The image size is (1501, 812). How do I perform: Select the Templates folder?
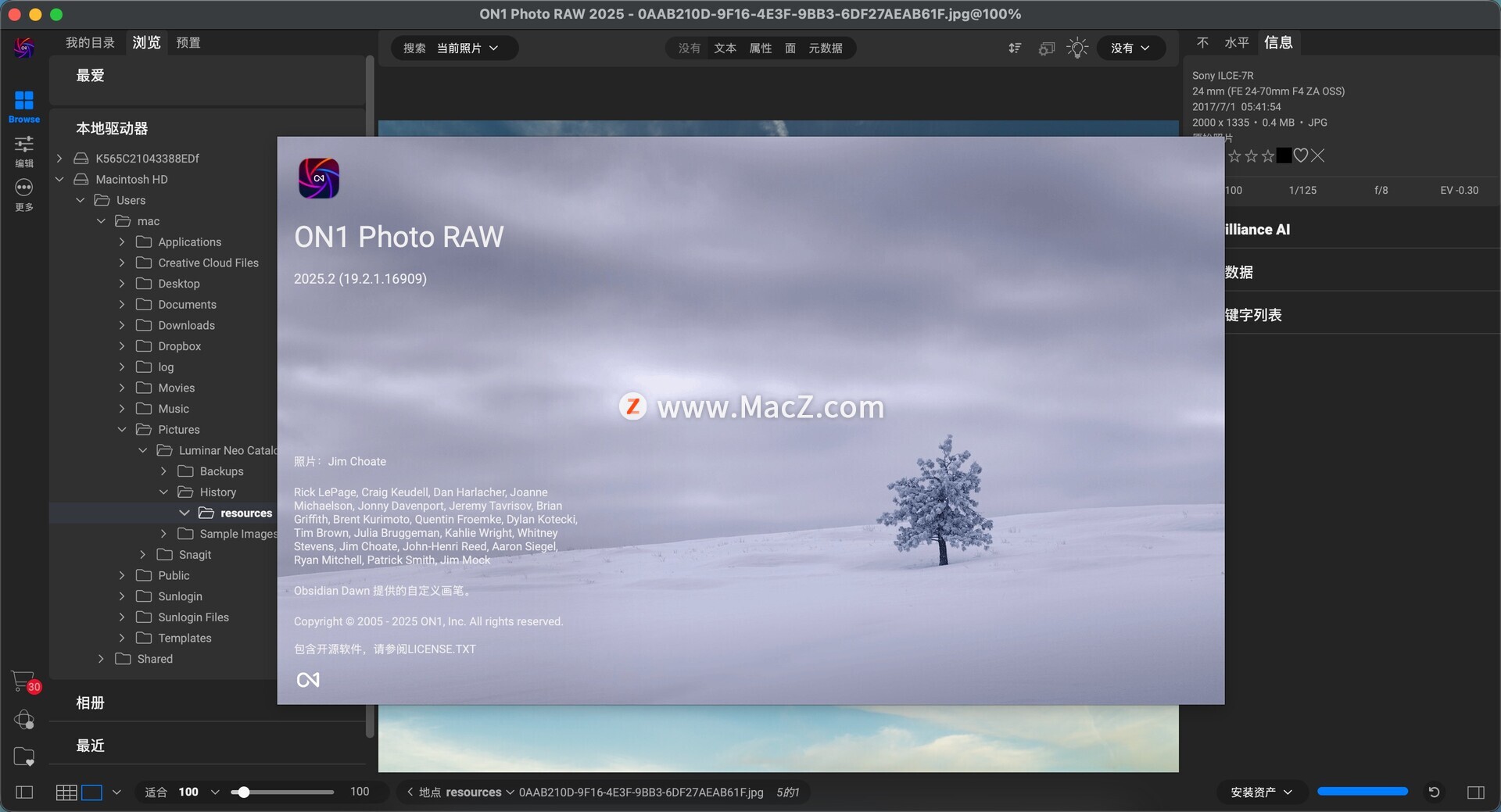point(184,639)
